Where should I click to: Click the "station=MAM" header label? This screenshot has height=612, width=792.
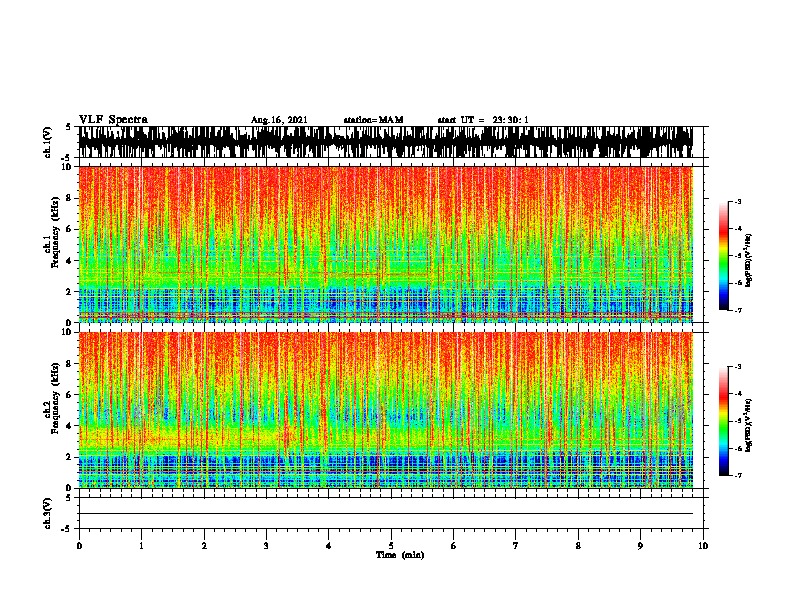(x=373, y=120)
